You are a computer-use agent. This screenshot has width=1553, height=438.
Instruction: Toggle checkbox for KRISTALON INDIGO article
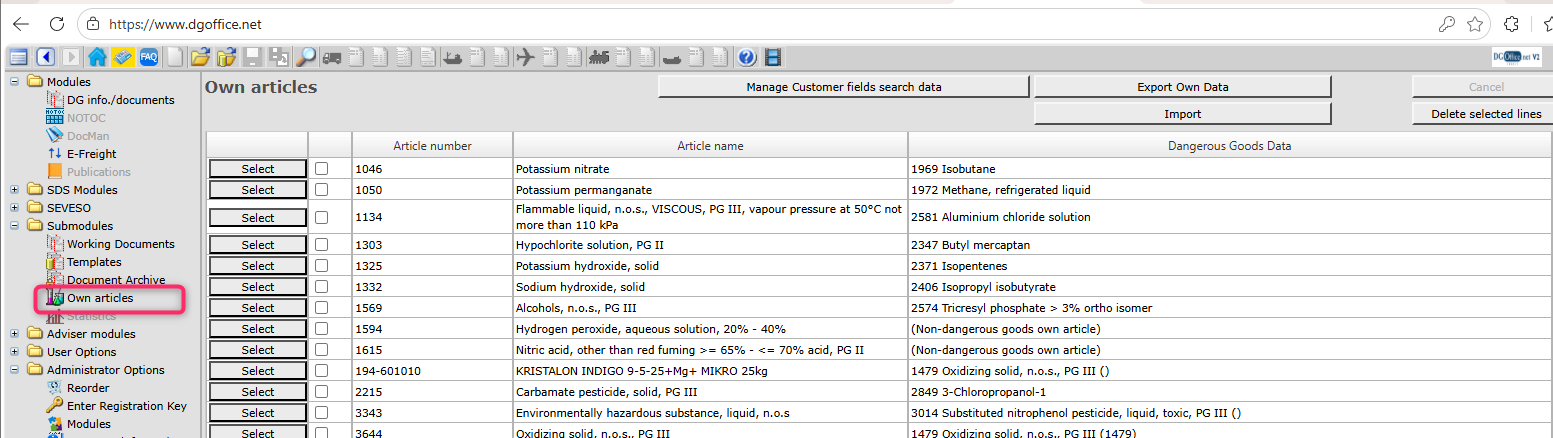(321, 371)
